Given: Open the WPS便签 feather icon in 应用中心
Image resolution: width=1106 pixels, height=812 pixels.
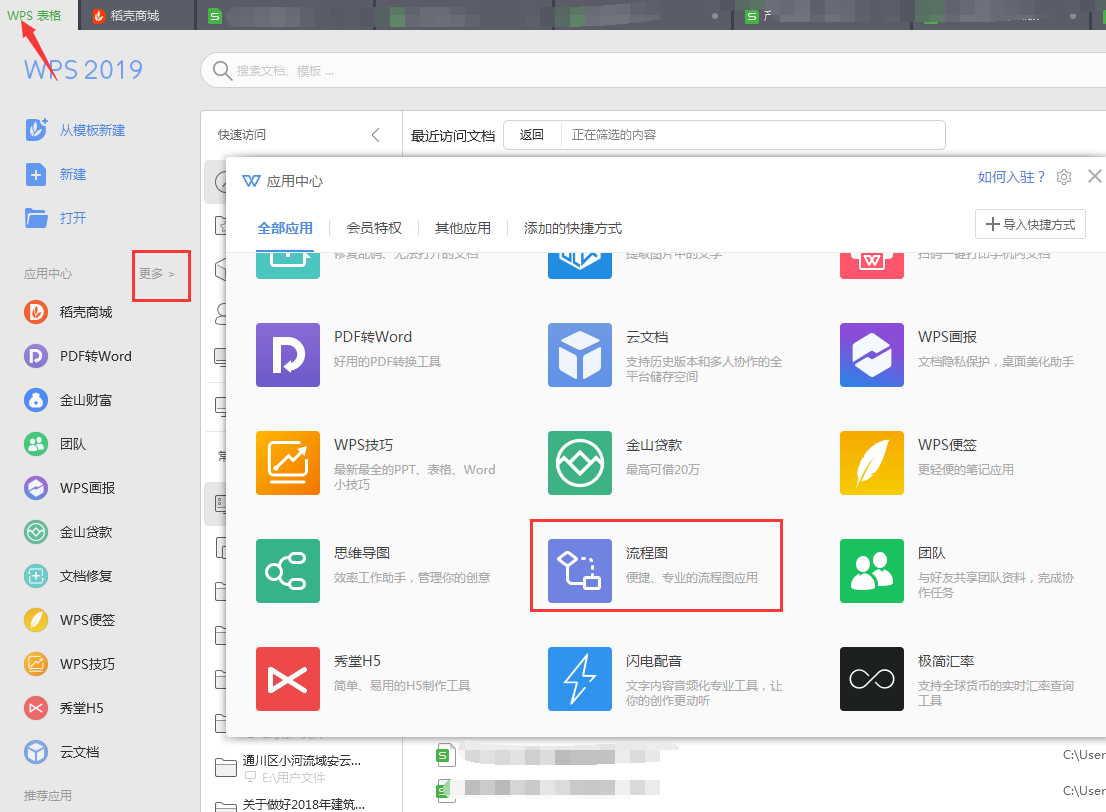Looking at the screenshot, I should (872, 463).
